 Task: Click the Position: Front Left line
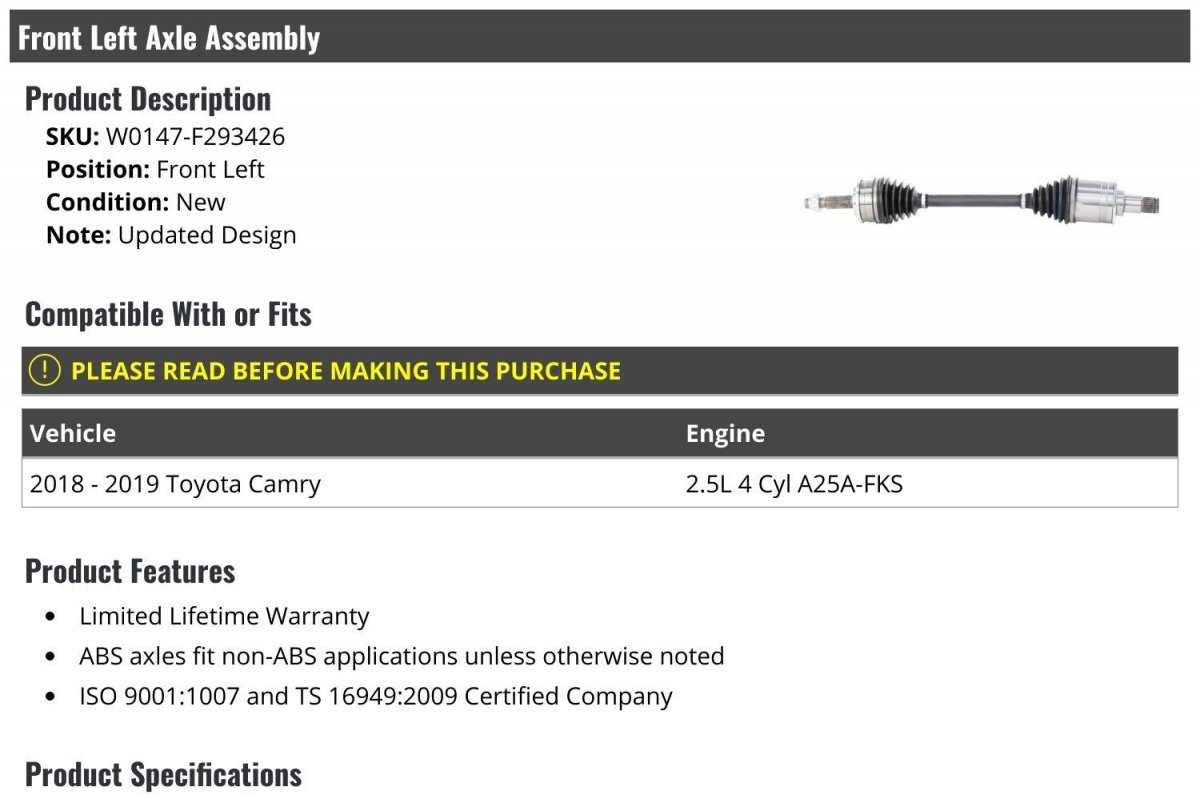(x=155, y=169)
